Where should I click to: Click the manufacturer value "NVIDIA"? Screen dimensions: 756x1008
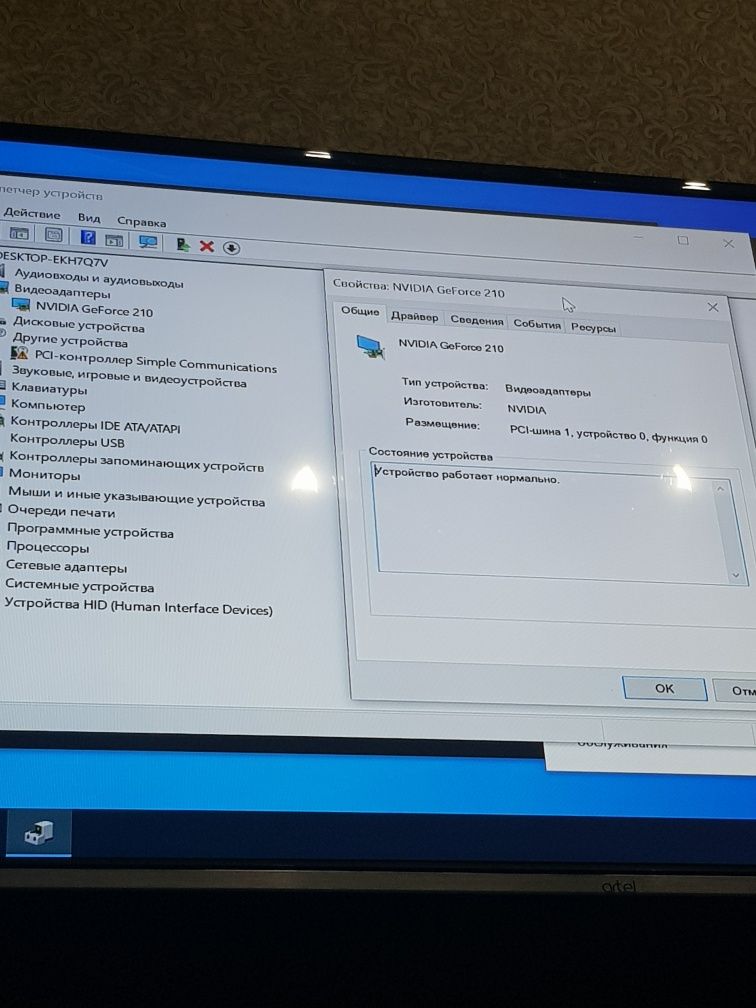coord(526,409)
